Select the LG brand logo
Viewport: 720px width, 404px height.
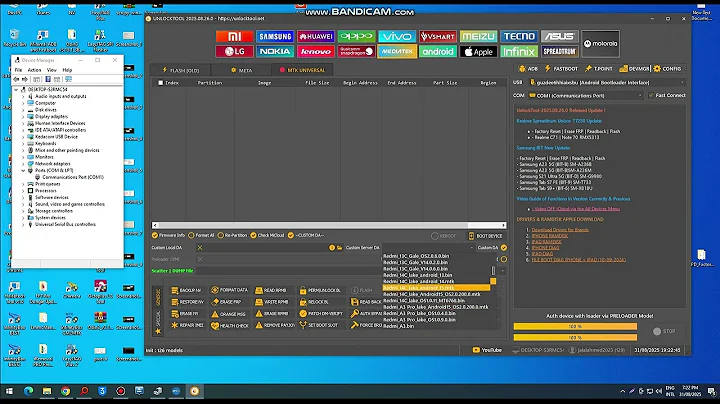pyautogui.click(x=234, y=51)
